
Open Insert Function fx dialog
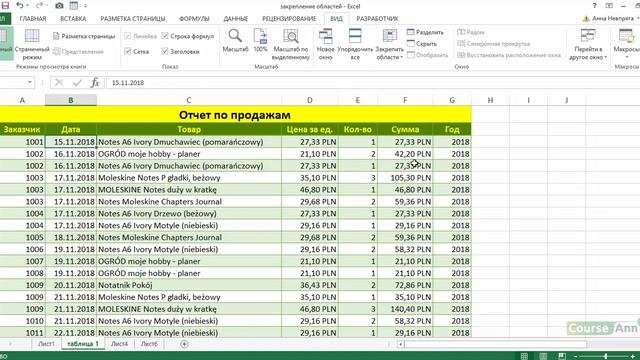coord(95,82)
